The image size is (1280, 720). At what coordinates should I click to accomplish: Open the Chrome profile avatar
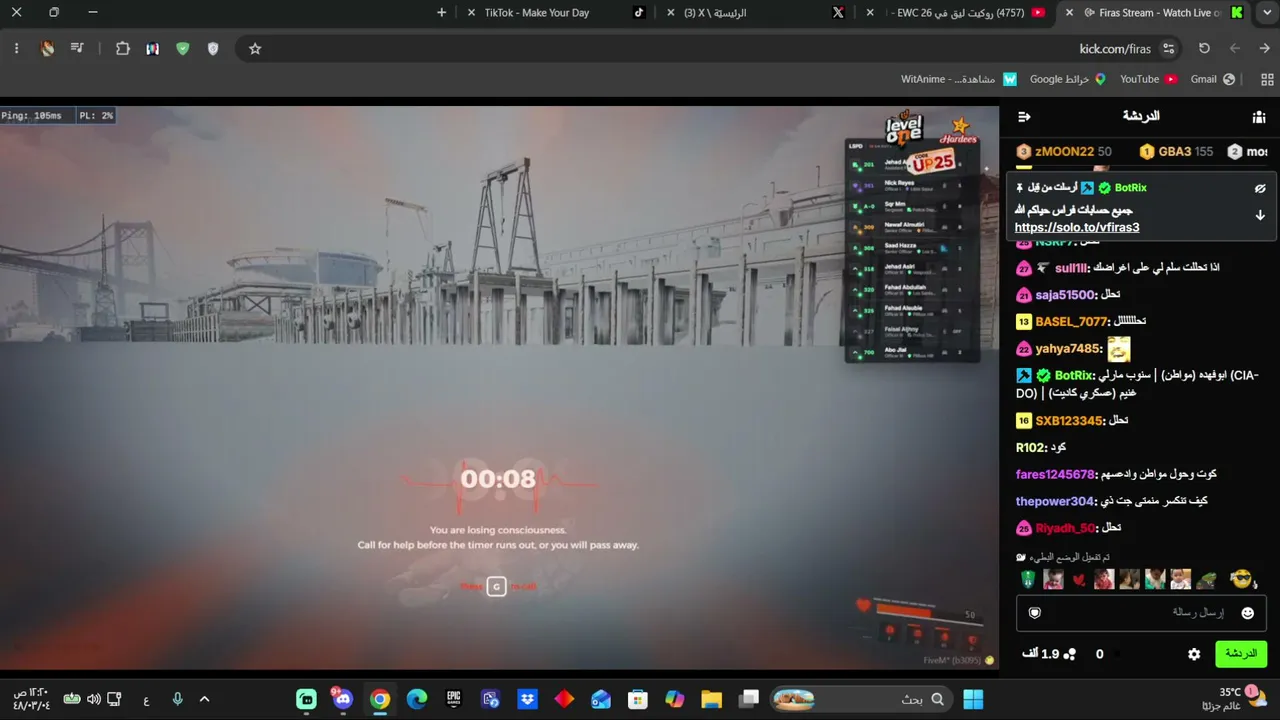click(47, 48)
